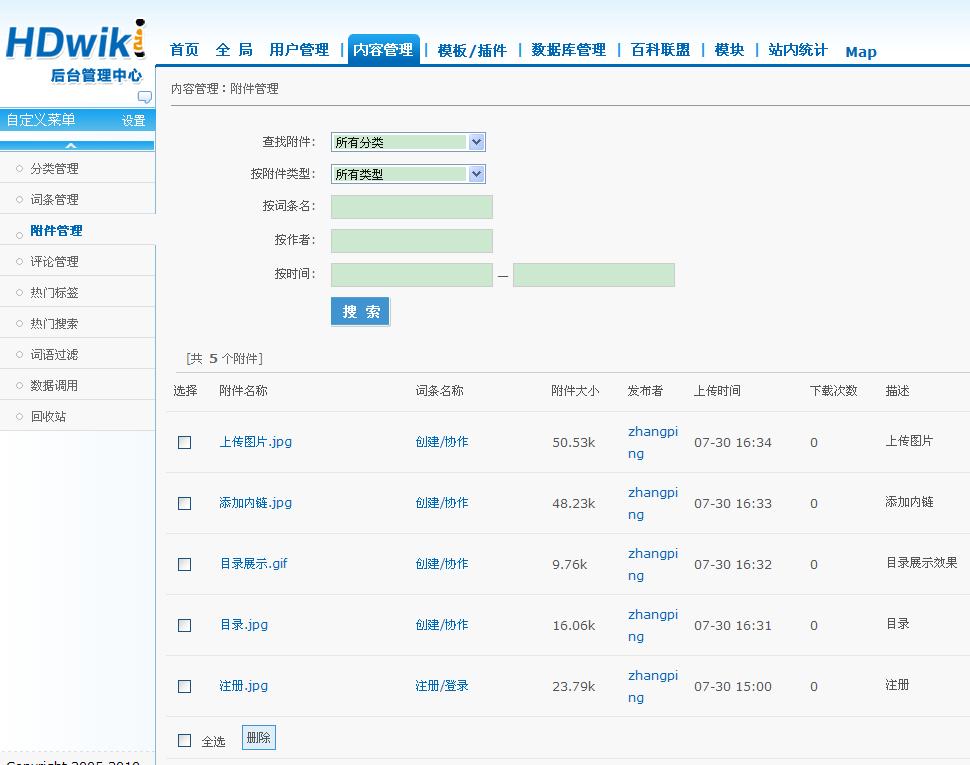Screen dimensions: 970x765
Task: Click the 目录展示效果 description
Action: [x=922, y=562]
